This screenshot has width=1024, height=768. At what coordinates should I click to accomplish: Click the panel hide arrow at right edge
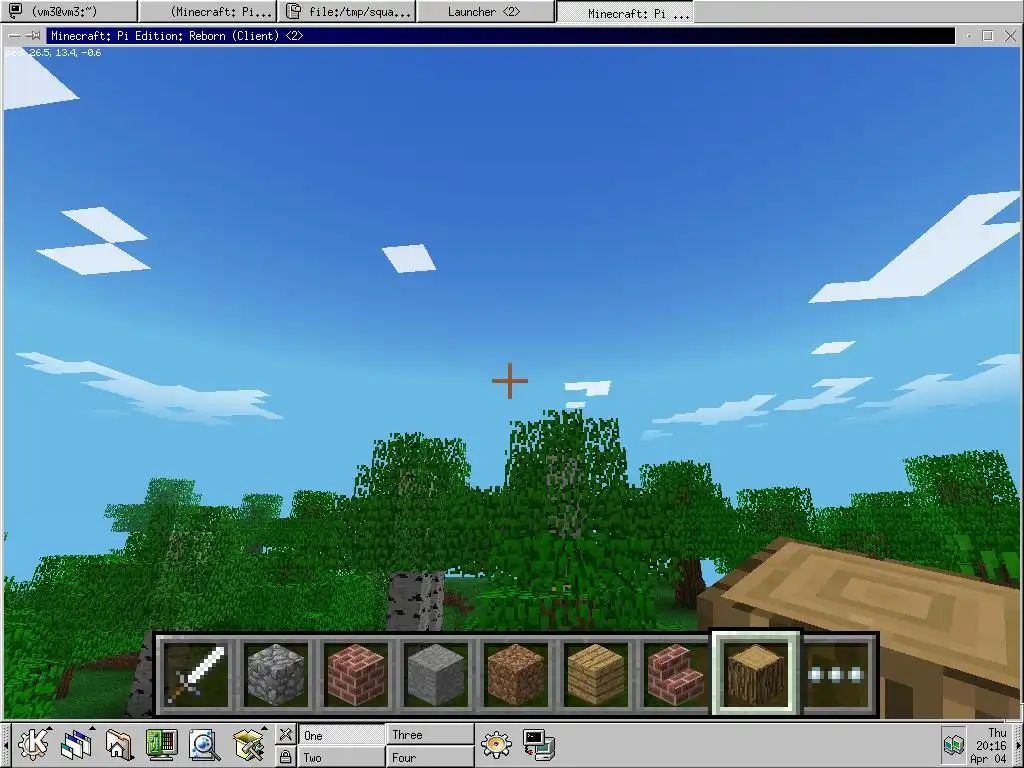coord(1018,744)
